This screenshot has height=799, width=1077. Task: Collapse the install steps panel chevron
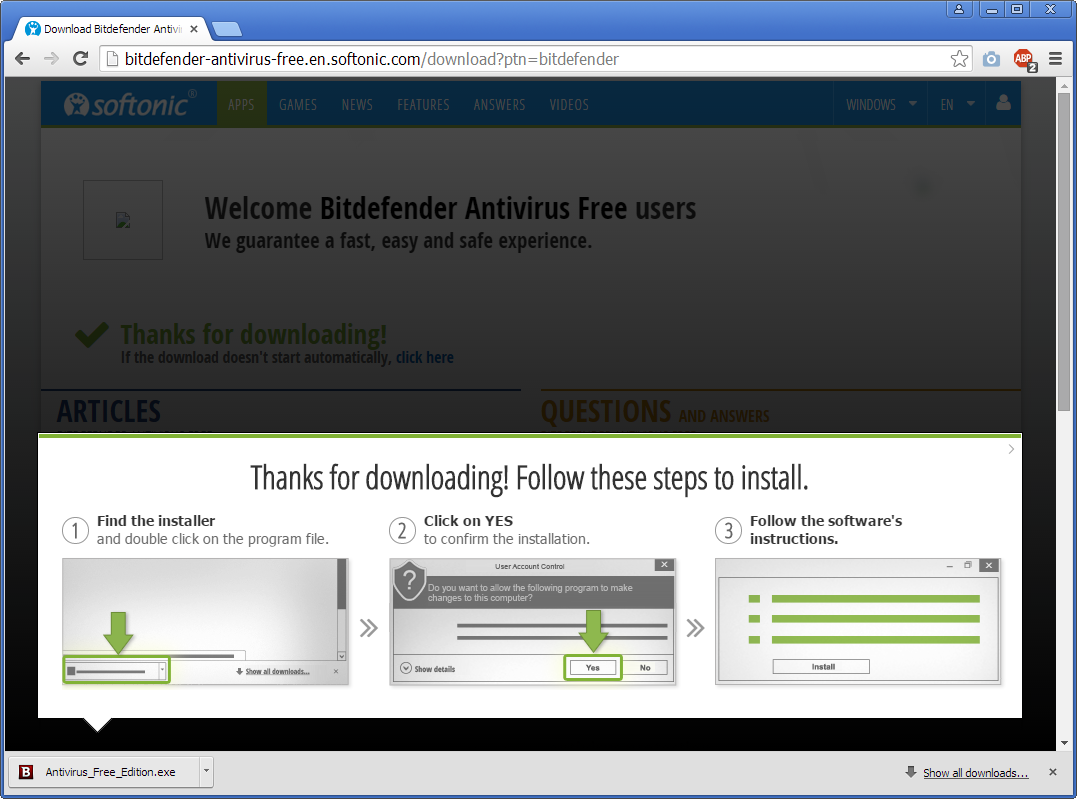1010,449
